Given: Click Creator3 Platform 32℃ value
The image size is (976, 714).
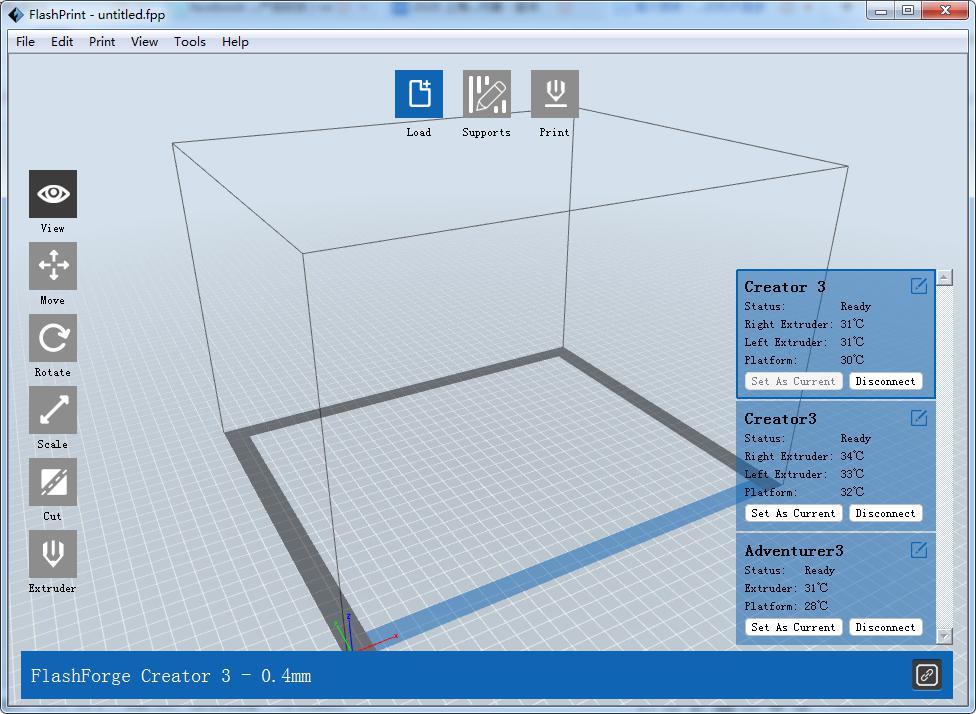Looking at the screenshot, I should (x=852, y=492).
